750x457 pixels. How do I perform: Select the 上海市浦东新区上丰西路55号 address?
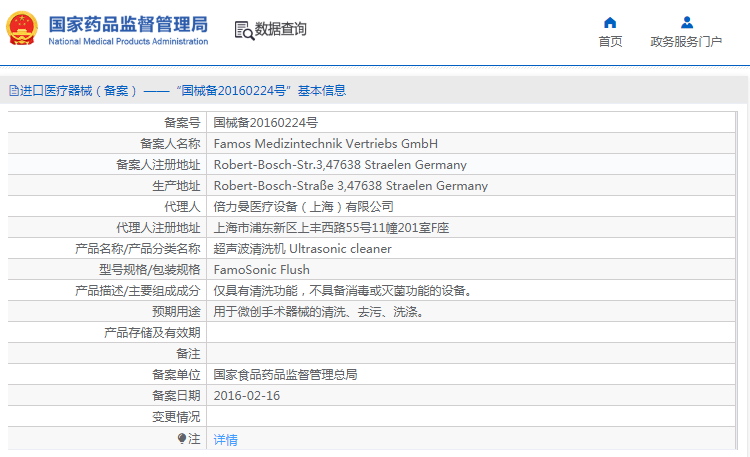(331, 228)
